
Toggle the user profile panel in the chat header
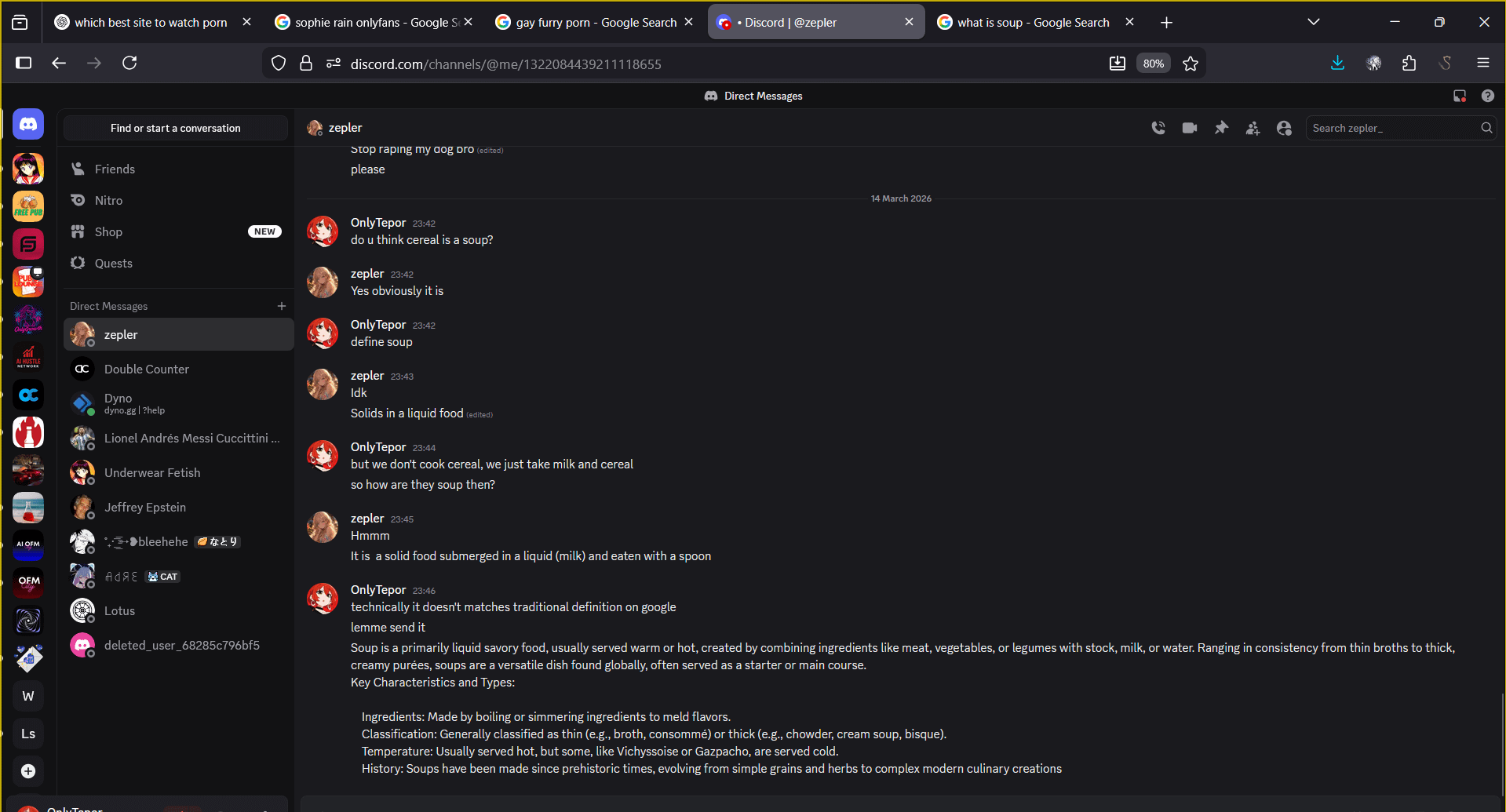1284,128
